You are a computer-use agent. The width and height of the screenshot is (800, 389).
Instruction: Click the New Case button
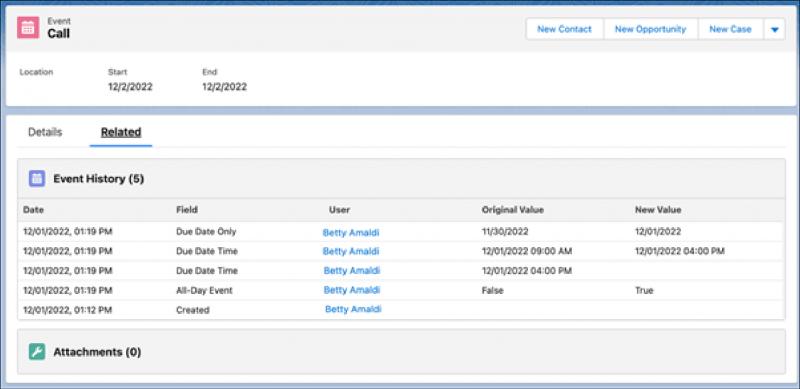730,30
